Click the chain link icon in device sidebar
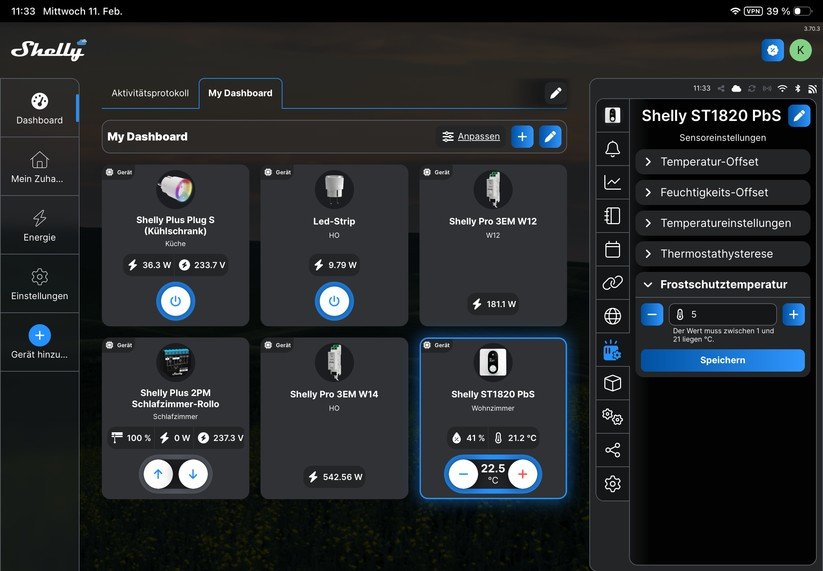Screen dimensions: 823x571 coord(612,283)
